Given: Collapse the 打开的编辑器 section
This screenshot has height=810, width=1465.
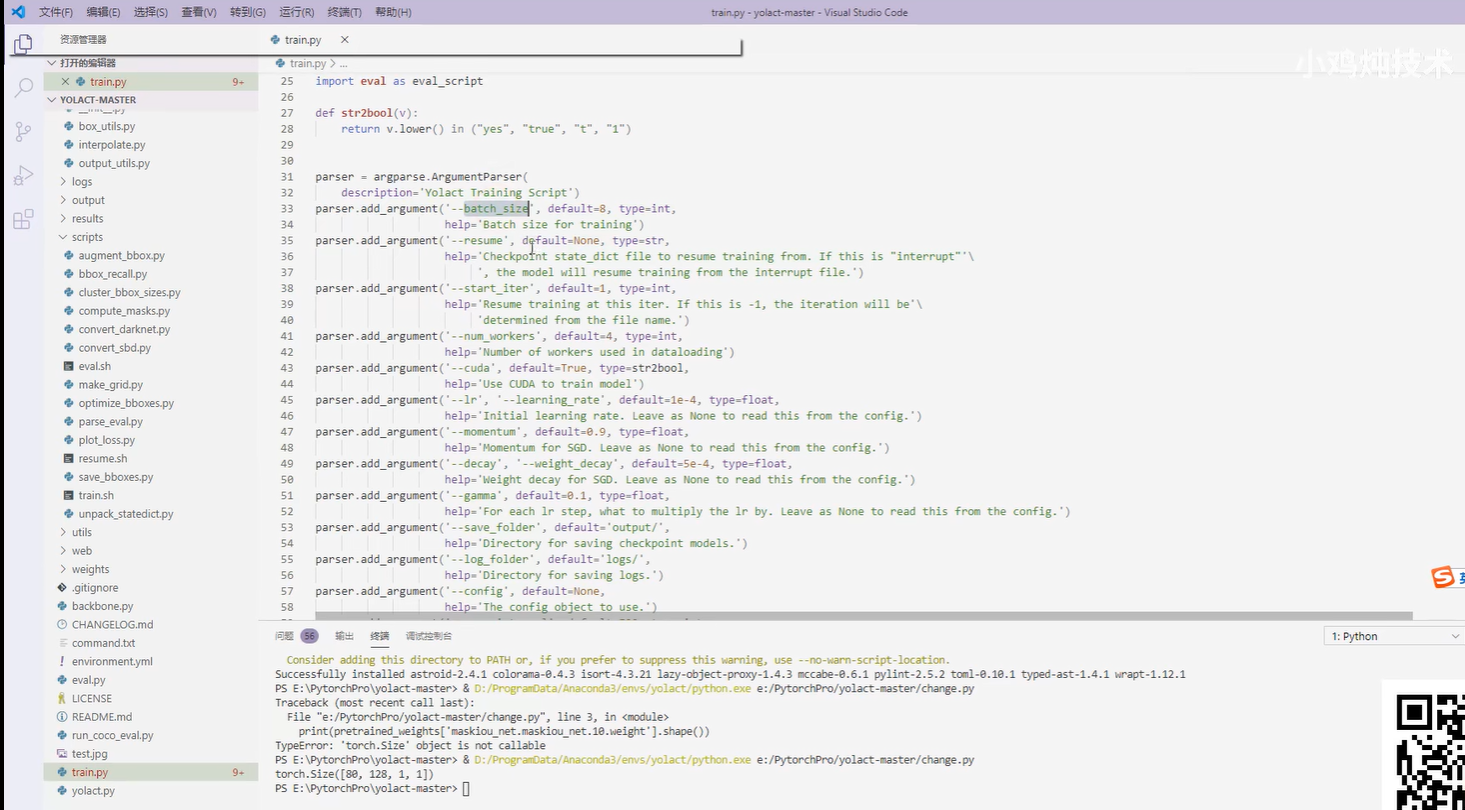Looking at the screenshot, I should [151, 63].
